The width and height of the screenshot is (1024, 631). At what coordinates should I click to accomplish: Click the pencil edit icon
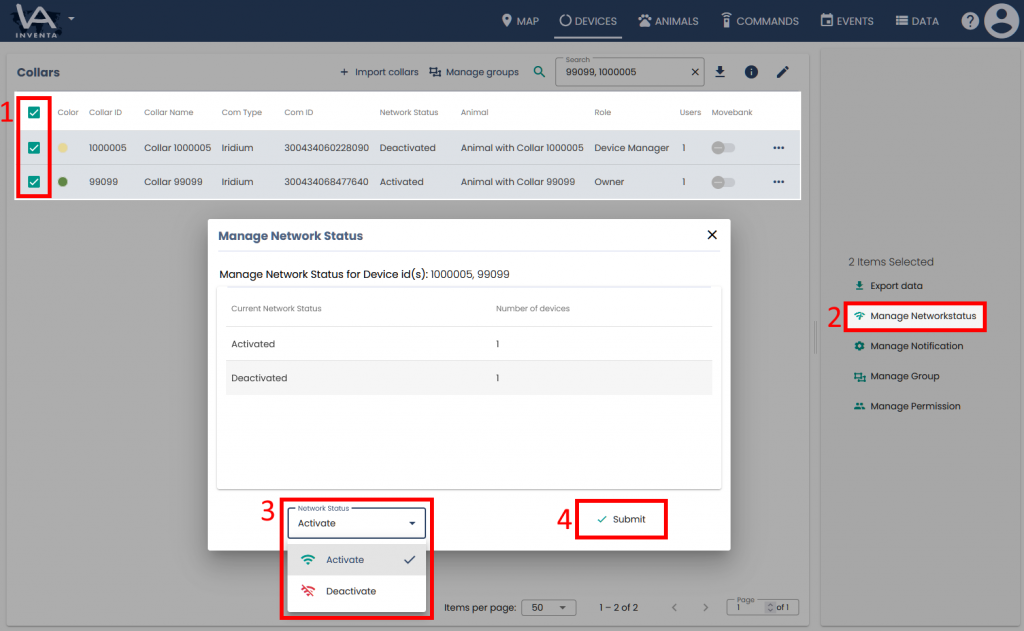coord(783,72)
